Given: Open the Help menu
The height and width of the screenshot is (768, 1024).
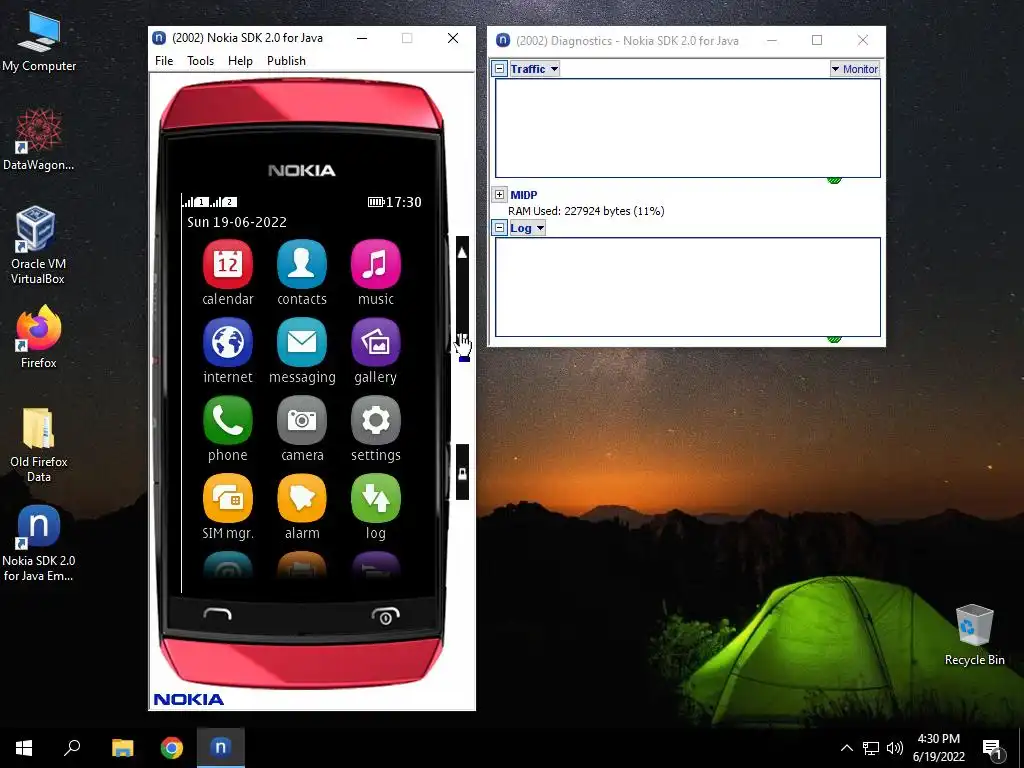Looking at the screenshot, I should tap(240, 61).
